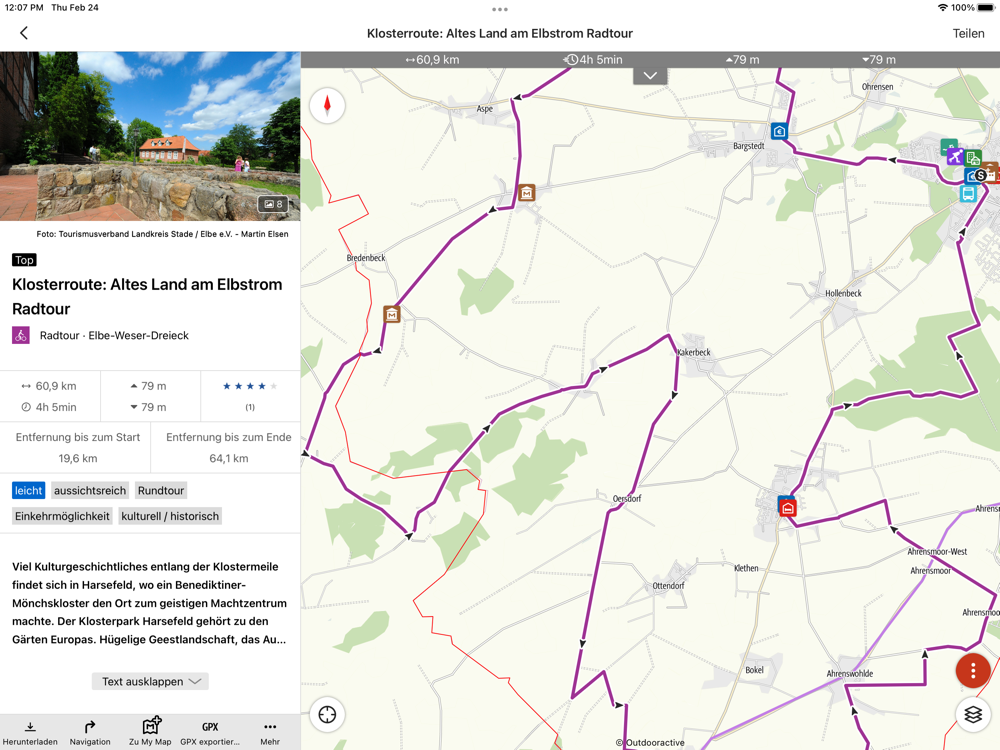Go back using the top-left arrow

pos(24,33)
